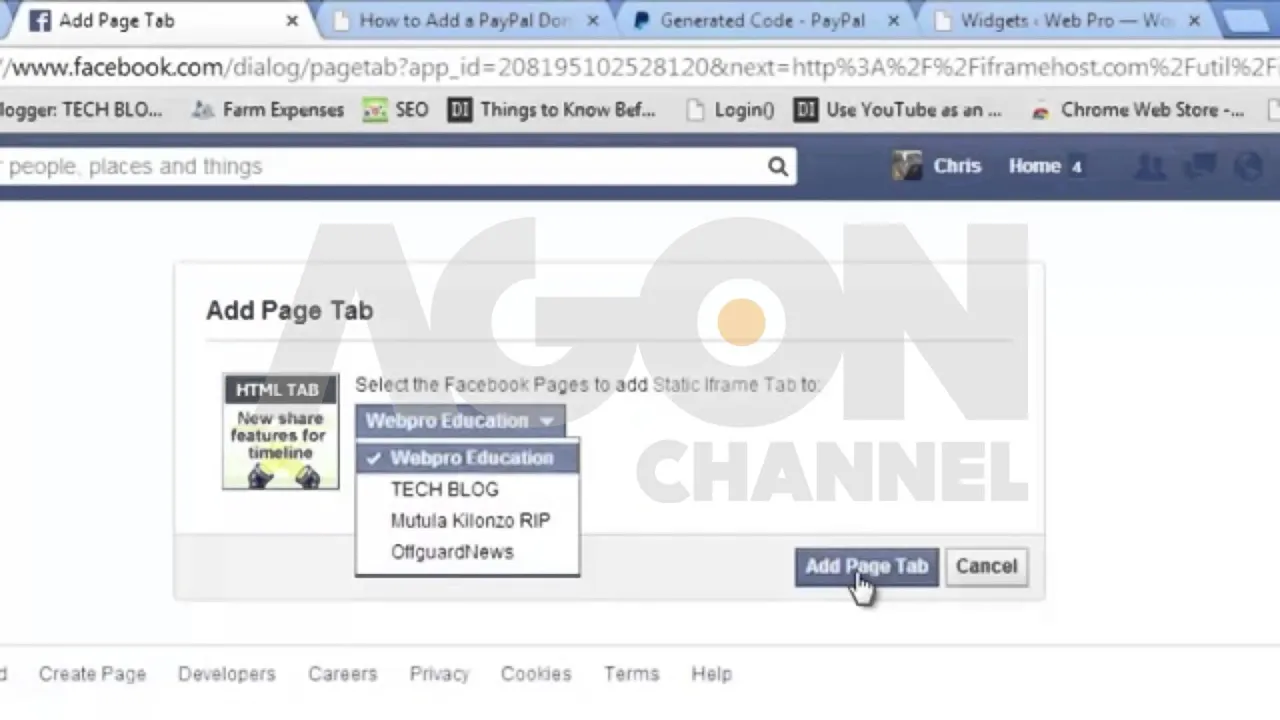This screenshot has height=720, width=1280.
Task: Open the Terms footer link
Action: coord(631,674)
